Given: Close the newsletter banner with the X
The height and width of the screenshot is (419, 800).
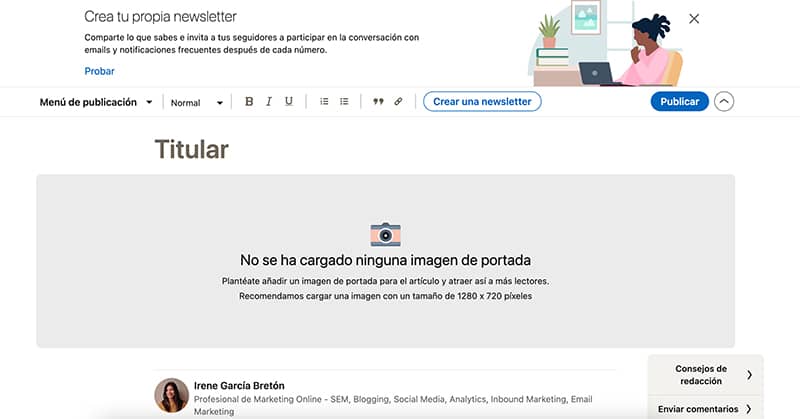Looking at the screenshot, I should [694, 19].
